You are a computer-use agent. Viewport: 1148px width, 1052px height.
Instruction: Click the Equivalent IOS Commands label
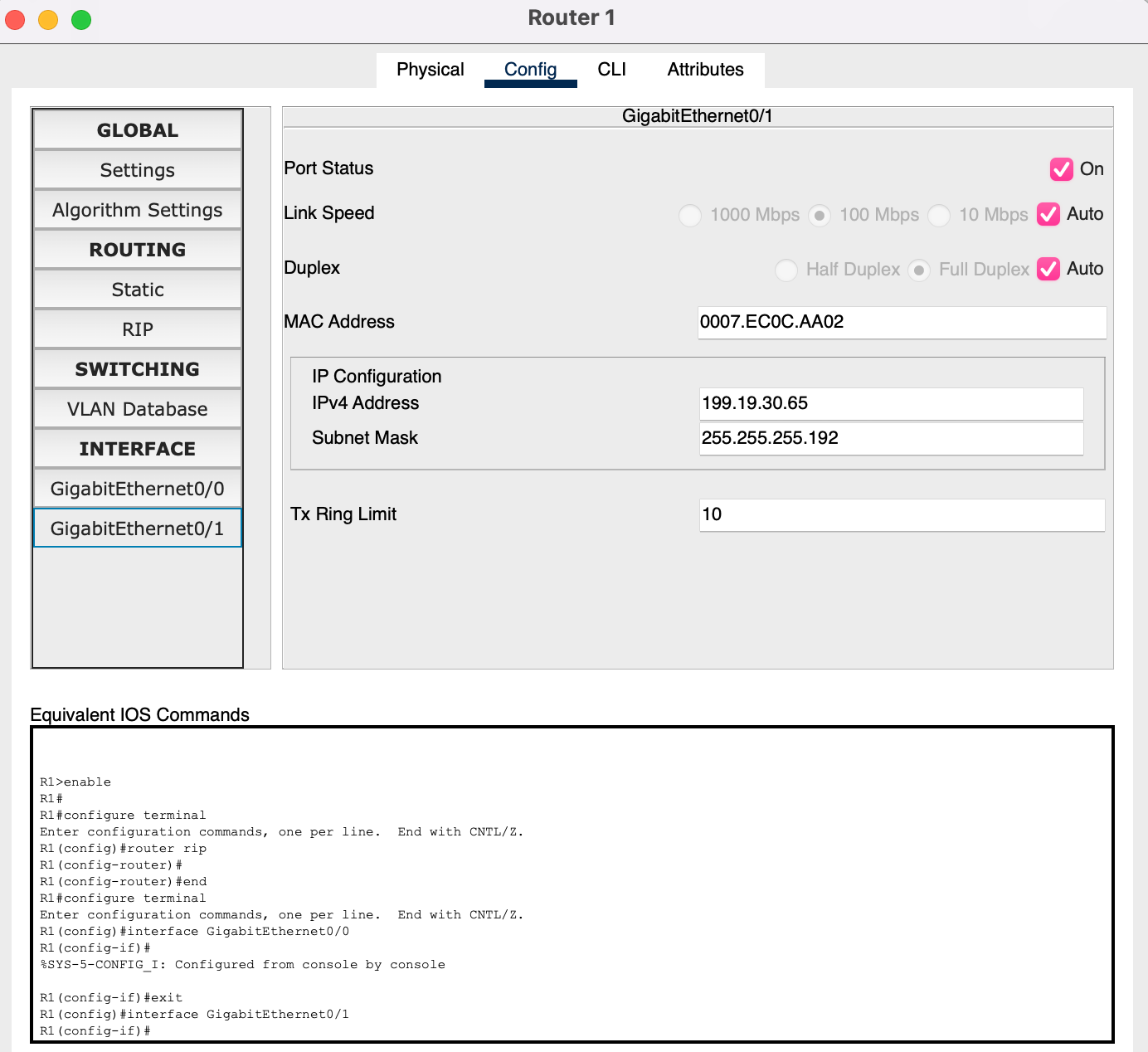pos(139,714)
